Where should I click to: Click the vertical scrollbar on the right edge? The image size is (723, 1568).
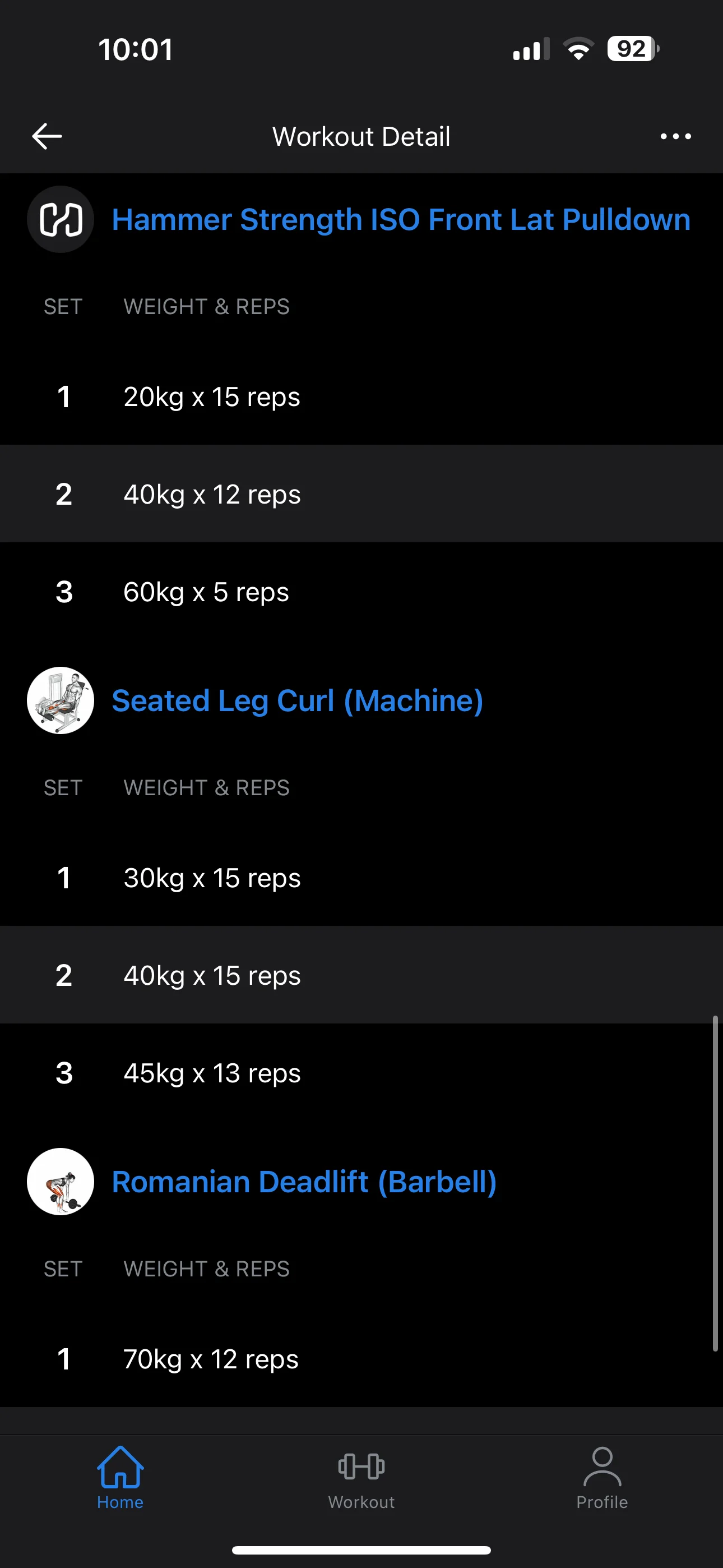[716, 1183]
